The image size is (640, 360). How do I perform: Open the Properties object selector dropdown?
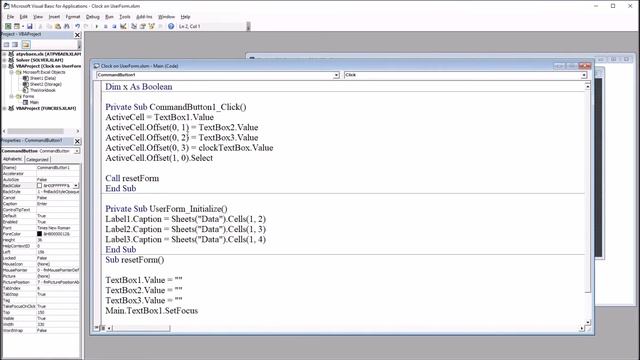[77, 151]
